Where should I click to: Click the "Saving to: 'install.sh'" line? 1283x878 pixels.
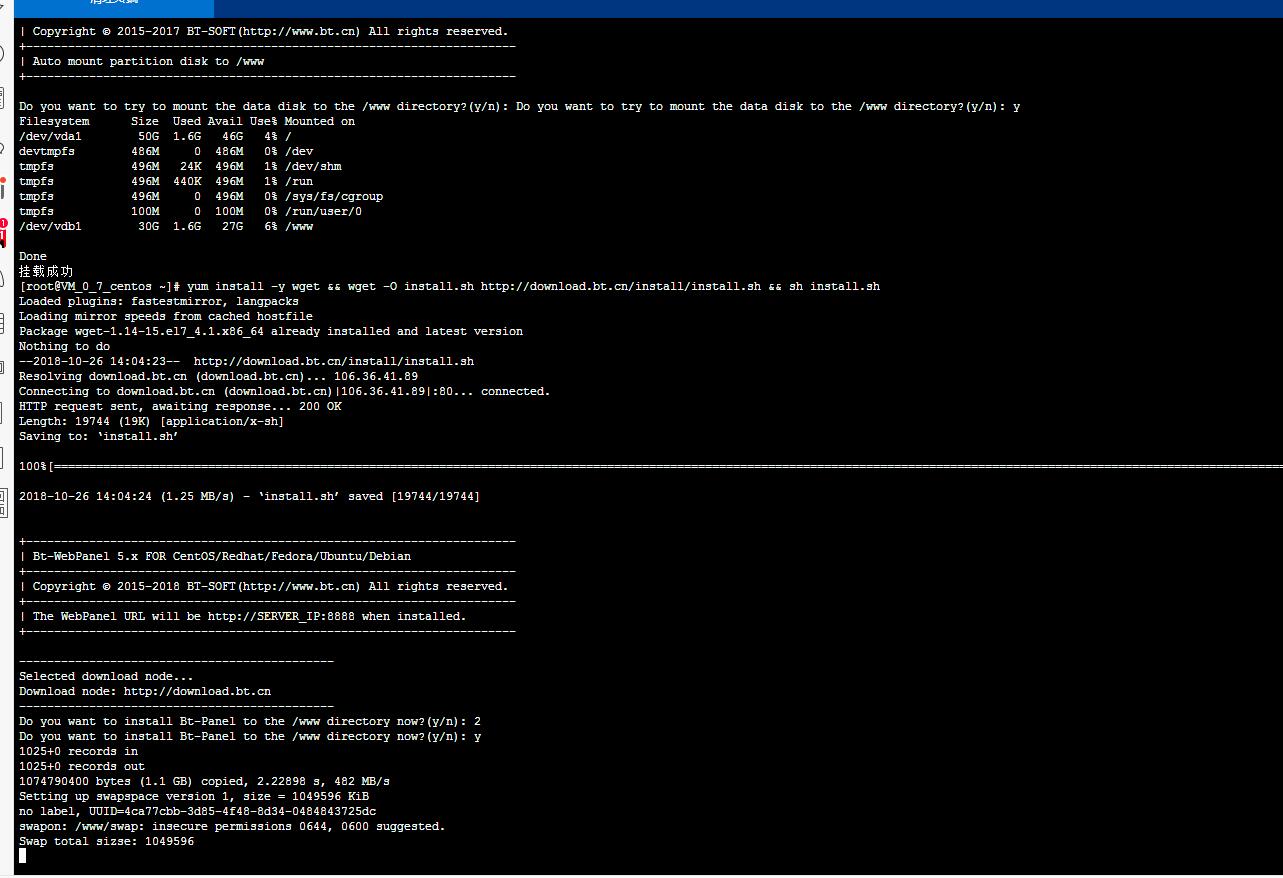pos(99,436)
